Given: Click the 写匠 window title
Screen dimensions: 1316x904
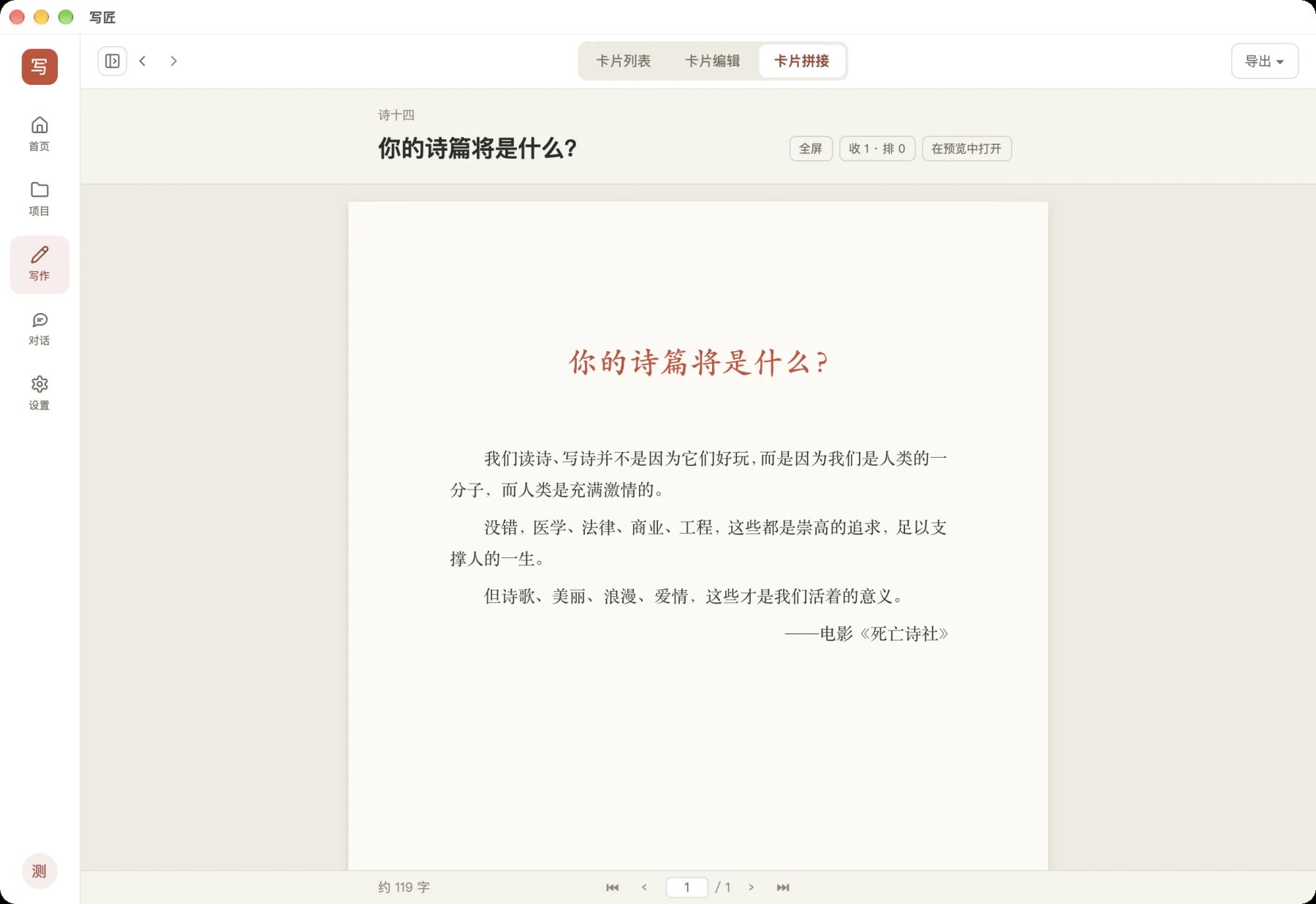Looking at the screenshot, I should coord(102,17).
